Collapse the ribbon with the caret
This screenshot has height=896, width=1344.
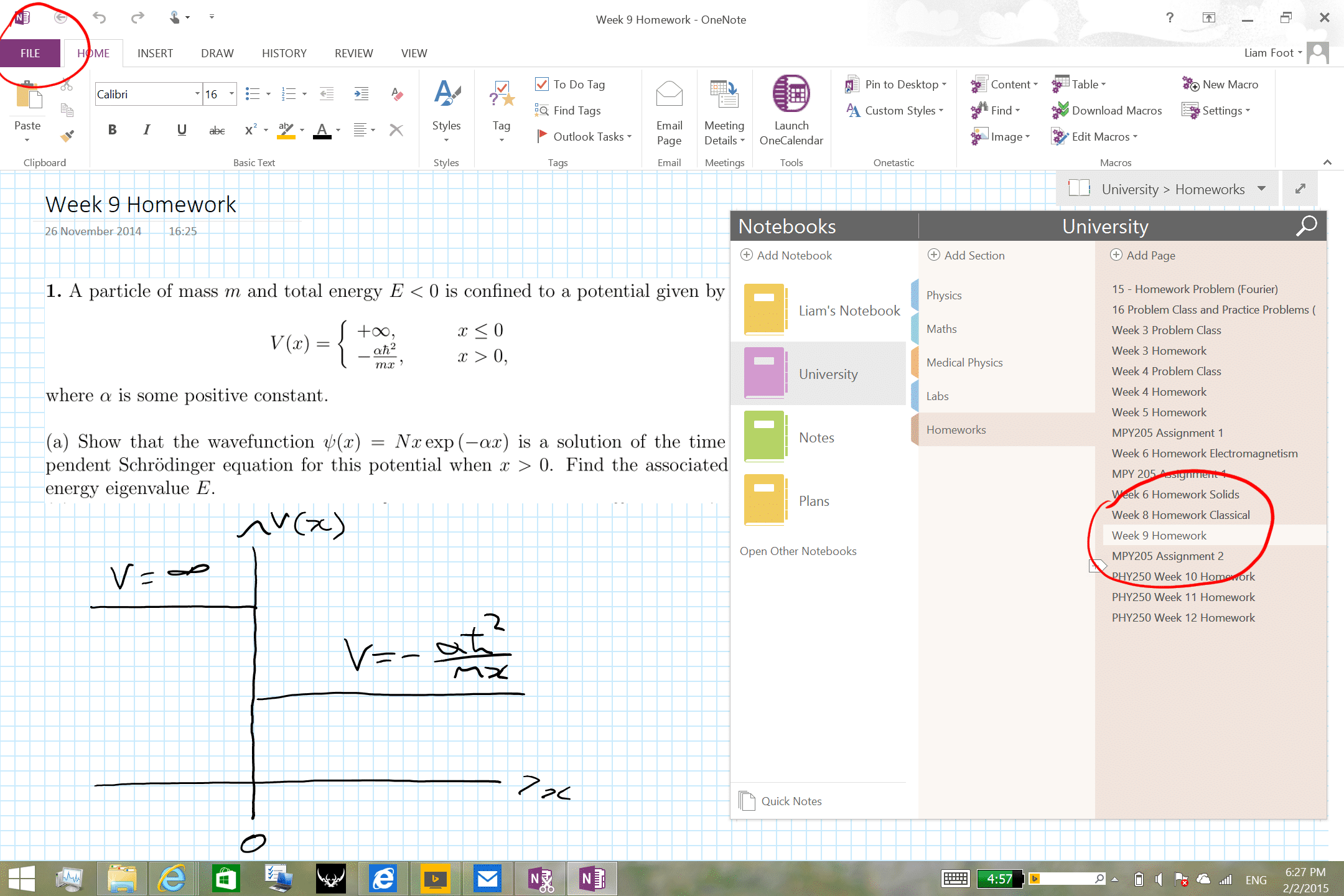[1327, 162]
